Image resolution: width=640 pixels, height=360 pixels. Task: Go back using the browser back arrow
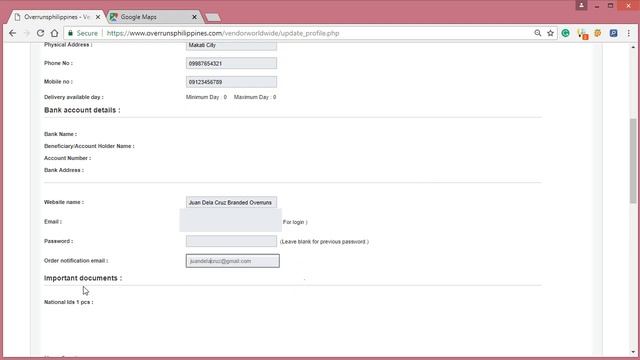(x=13, y=33)
